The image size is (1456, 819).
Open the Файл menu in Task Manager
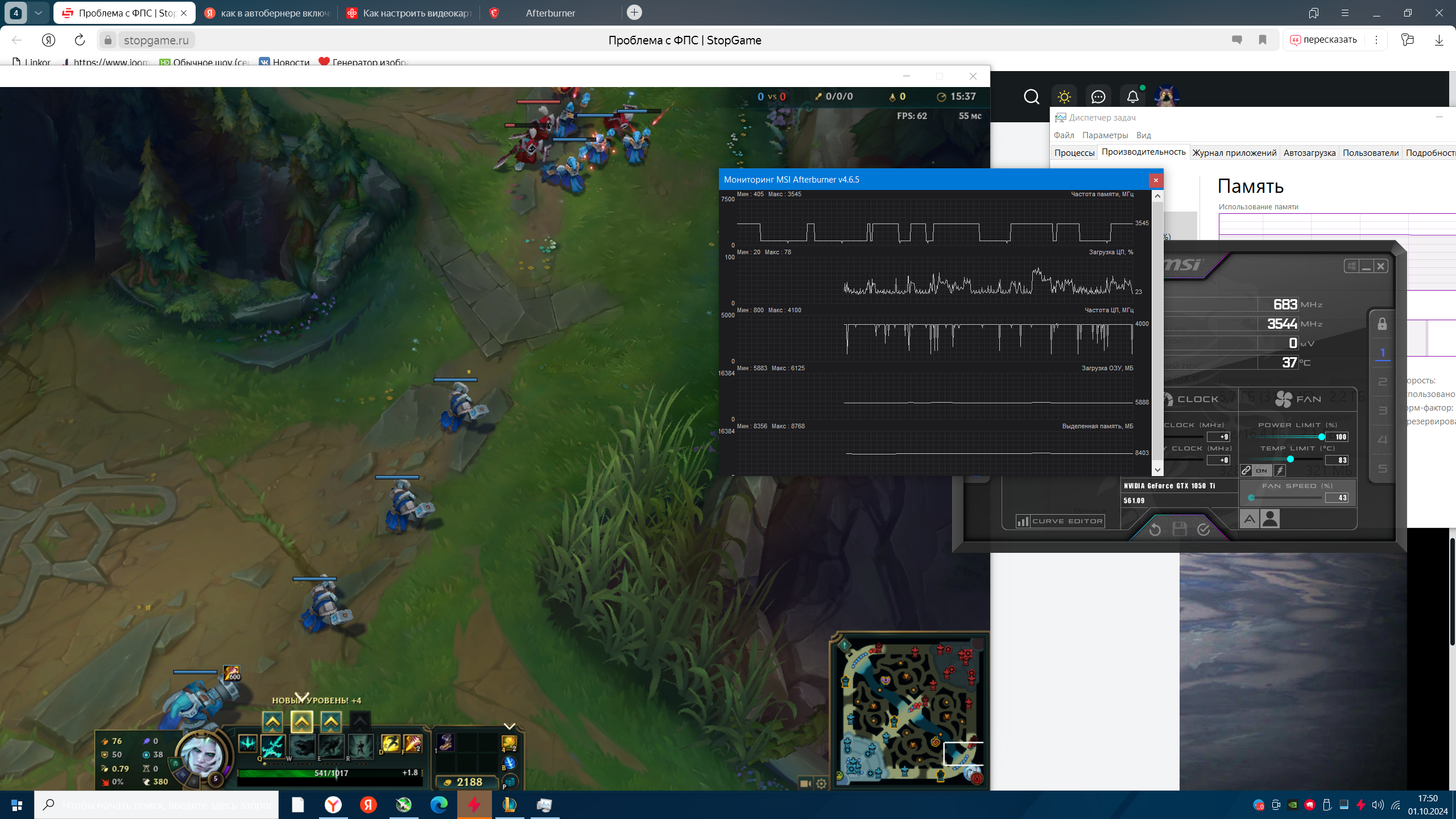point(1064,135)
